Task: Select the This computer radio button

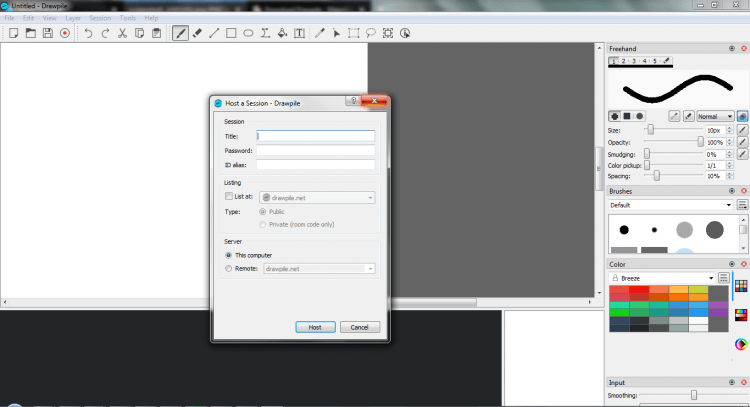Action: click(229, 255)
